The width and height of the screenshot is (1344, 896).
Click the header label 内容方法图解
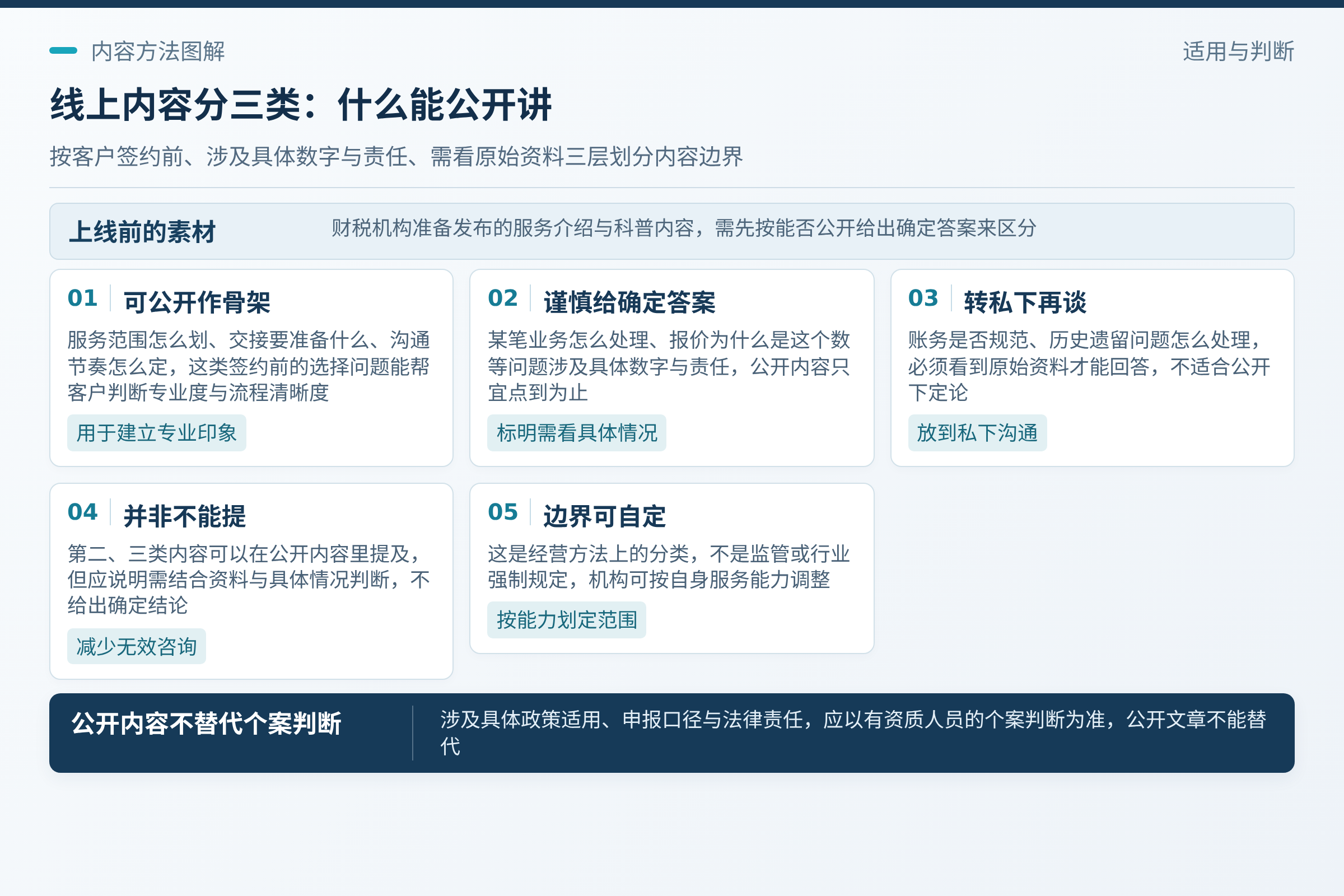[158, 52]
